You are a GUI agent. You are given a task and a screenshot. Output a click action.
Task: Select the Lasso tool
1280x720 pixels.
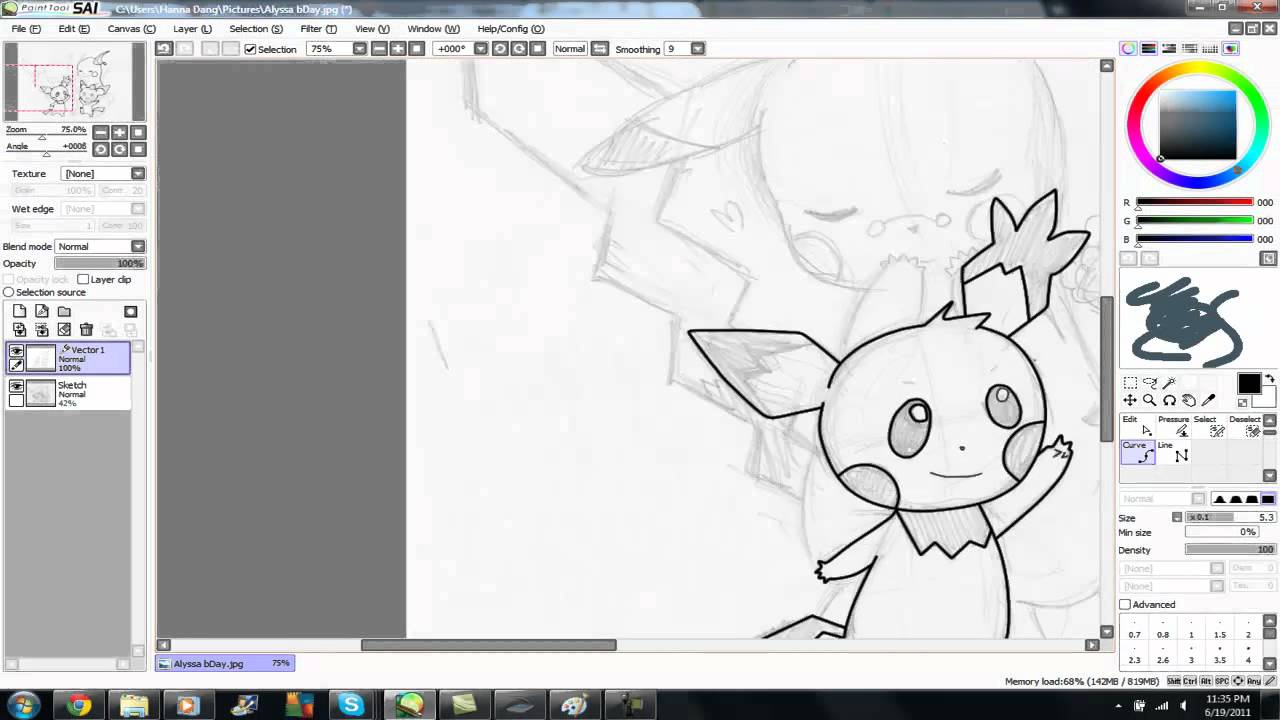tap(1150, 383)
